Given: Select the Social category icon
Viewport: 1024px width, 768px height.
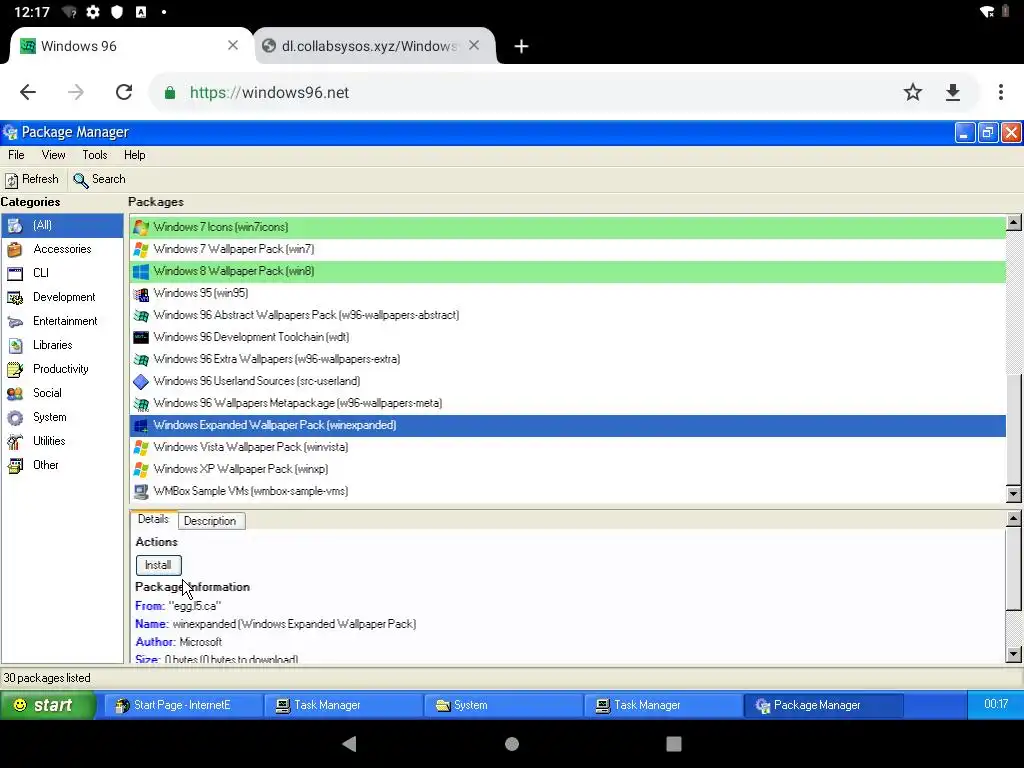Looking at the screenshot, I should click(14, 394).
